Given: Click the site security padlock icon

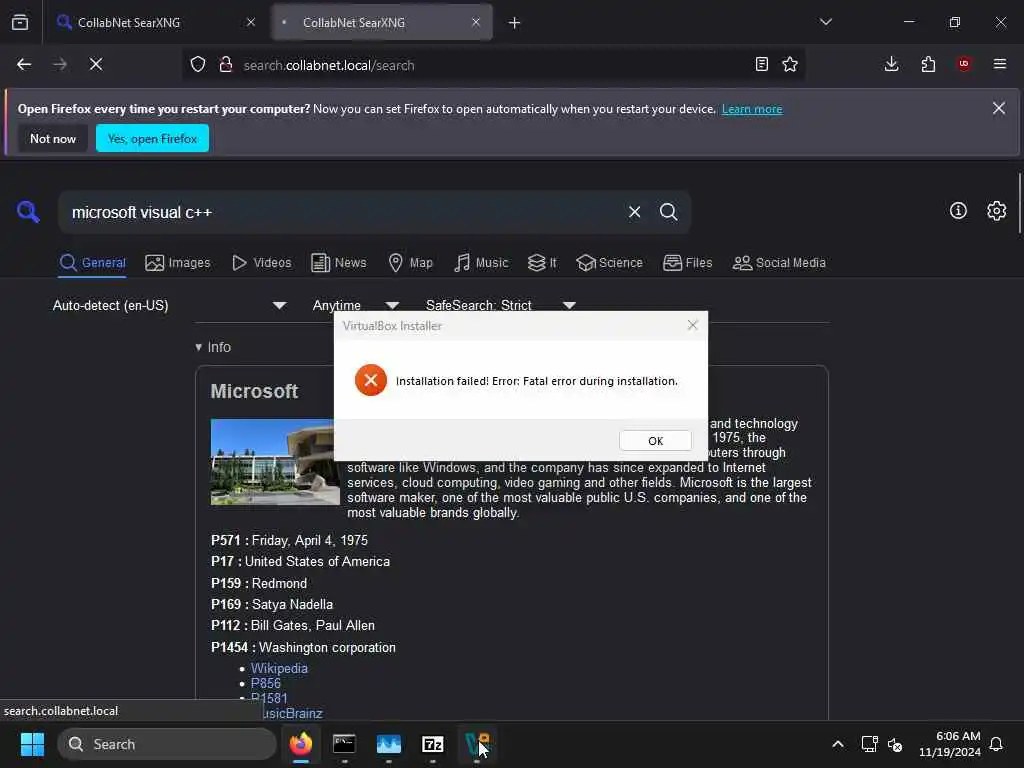Looking at the screenshot, I should 226,65.
